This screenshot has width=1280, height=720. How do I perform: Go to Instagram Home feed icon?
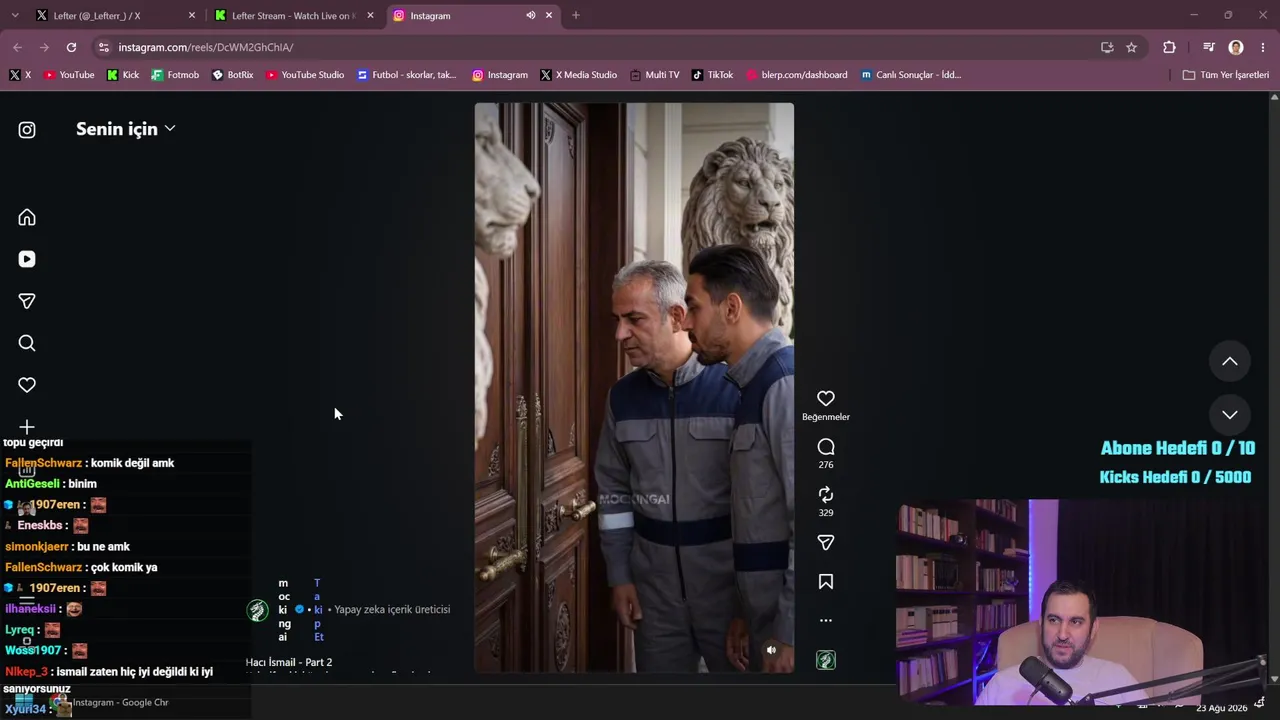(x=27, y=217)
